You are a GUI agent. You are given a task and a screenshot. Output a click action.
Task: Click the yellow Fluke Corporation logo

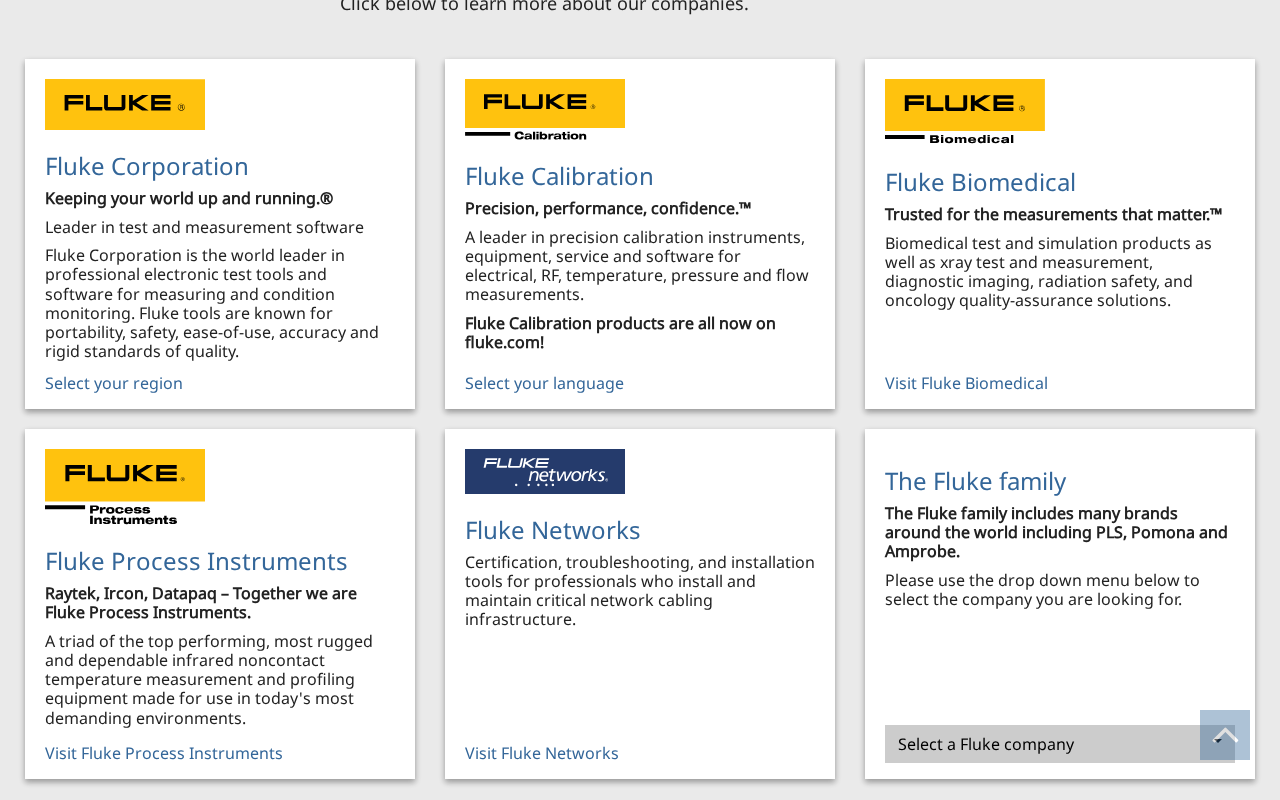(x=125, y=104)
